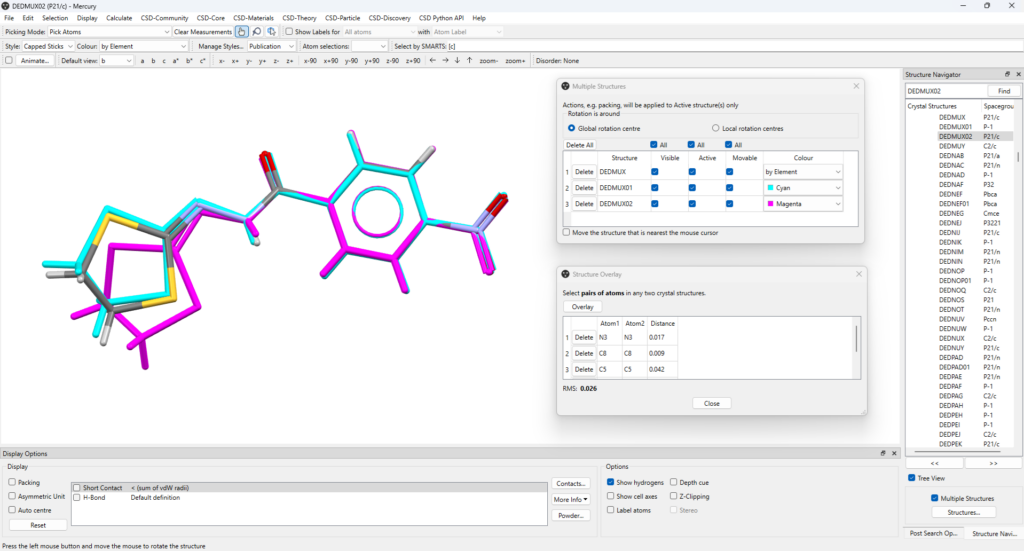Close the Multiple Structures dialog
Viewport: 1024px width, 551px height.
click(x=856, y=86)
